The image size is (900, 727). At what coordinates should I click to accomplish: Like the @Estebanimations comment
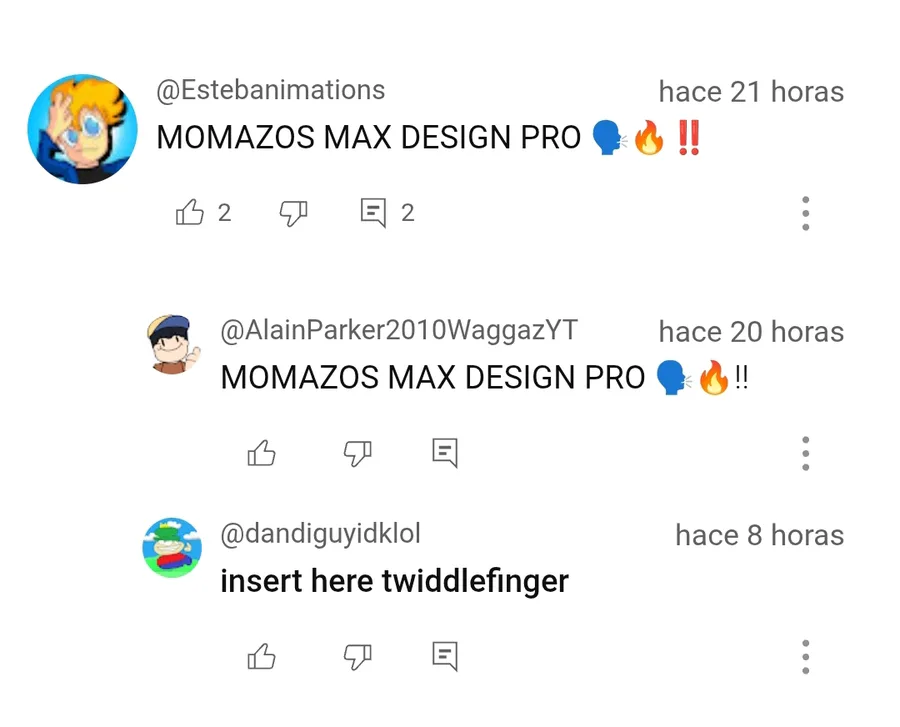click(189, 212)
